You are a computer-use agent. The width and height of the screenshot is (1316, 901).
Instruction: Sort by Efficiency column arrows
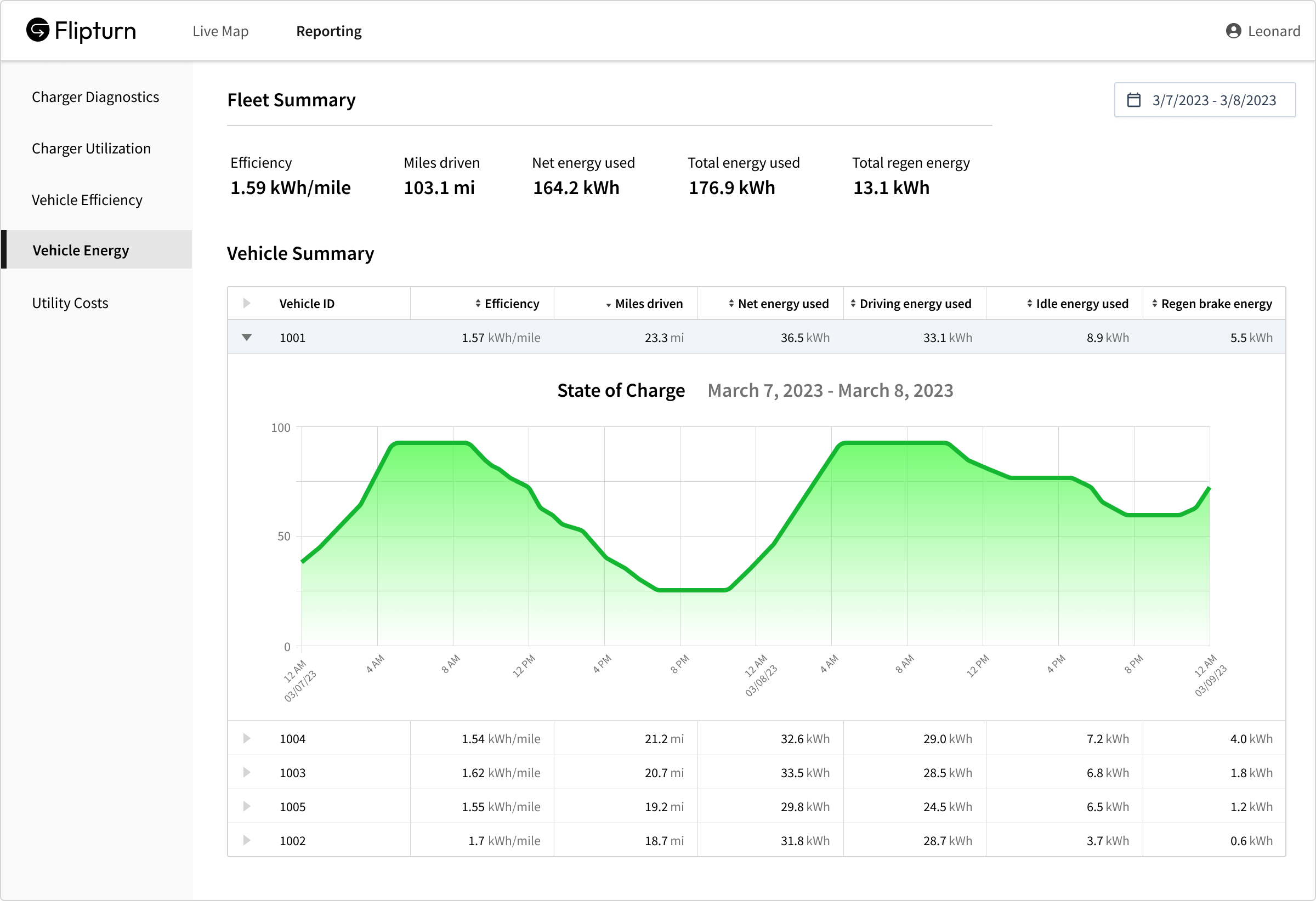(478, 304)
